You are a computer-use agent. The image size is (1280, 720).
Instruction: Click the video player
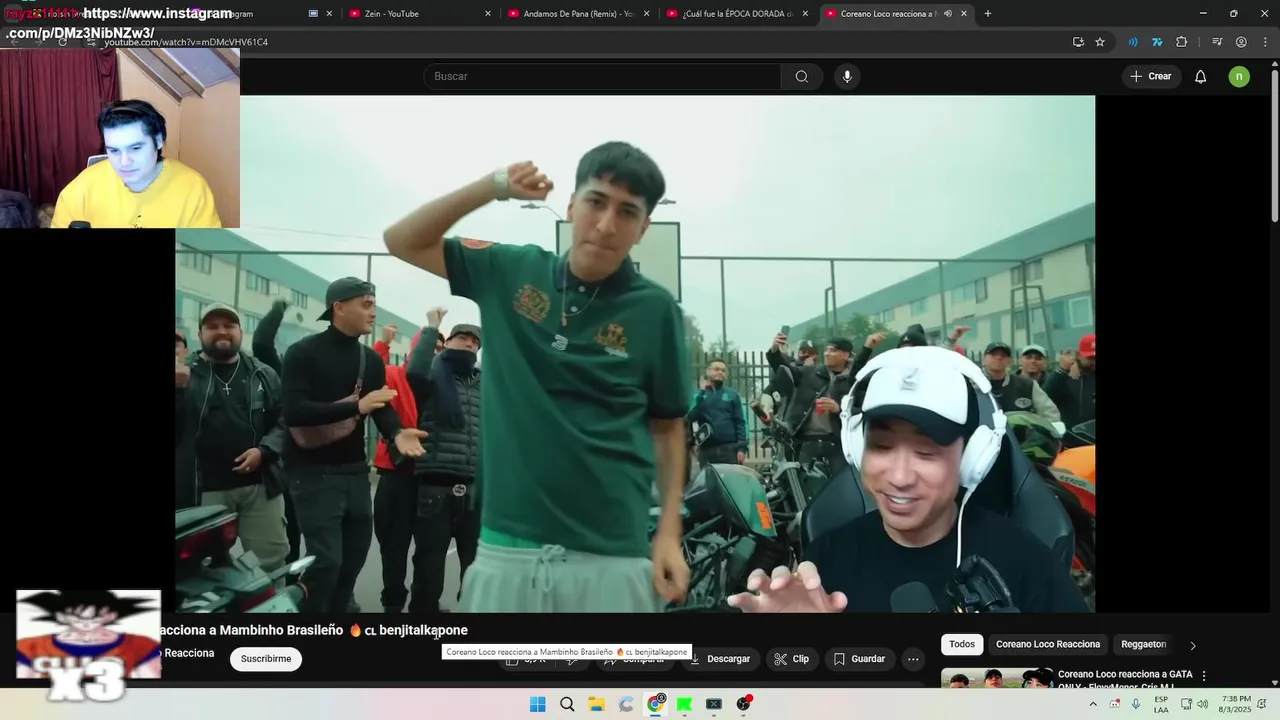click(635, 354)
